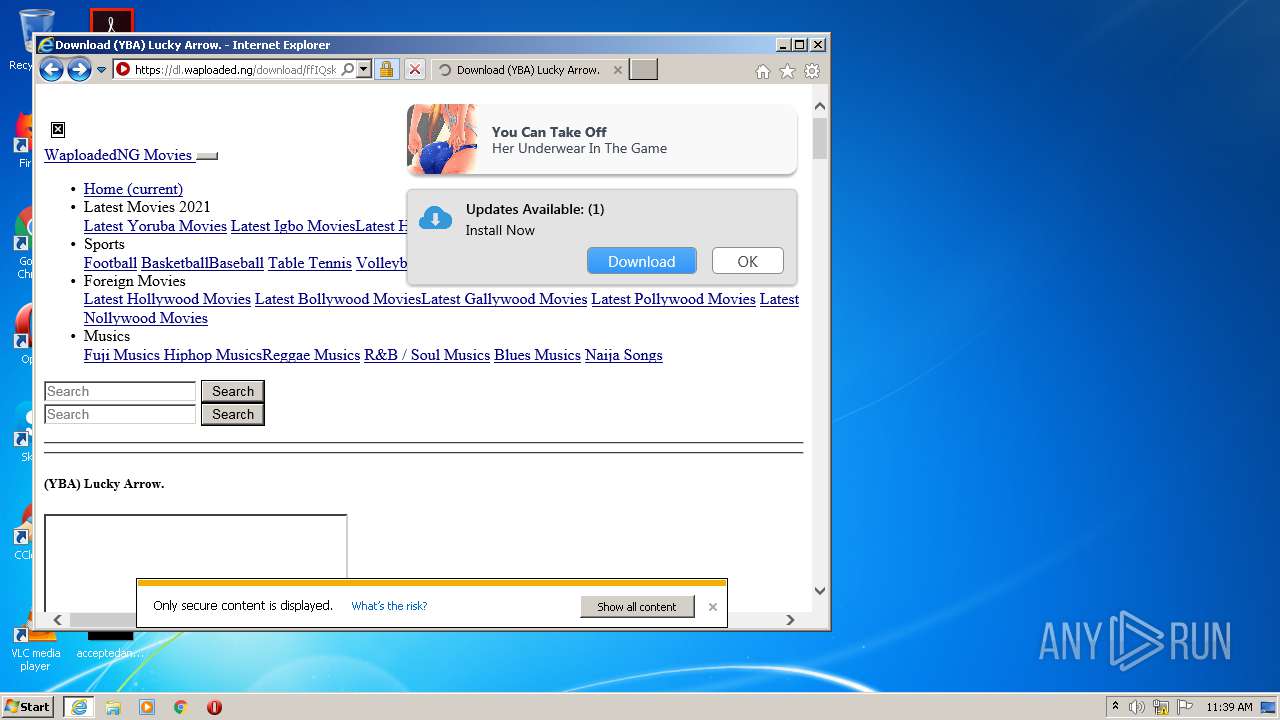Click the blue Download button in popup
Screen dimensions: 1280x720
(641, 261)
